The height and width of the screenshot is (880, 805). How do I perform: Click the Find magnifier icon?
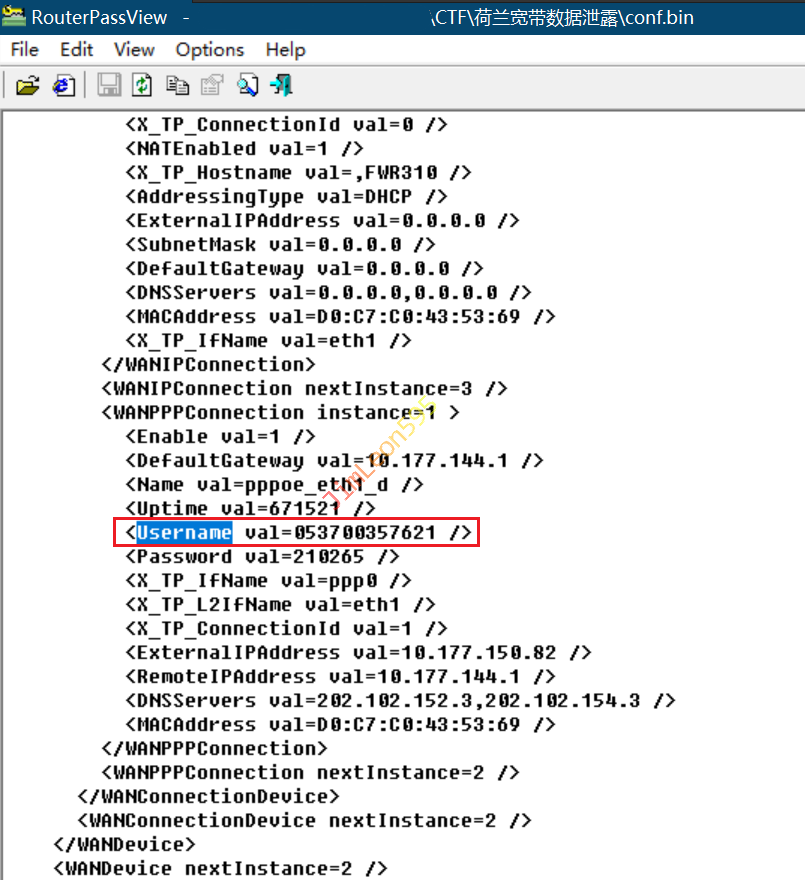tap(247, 86)
